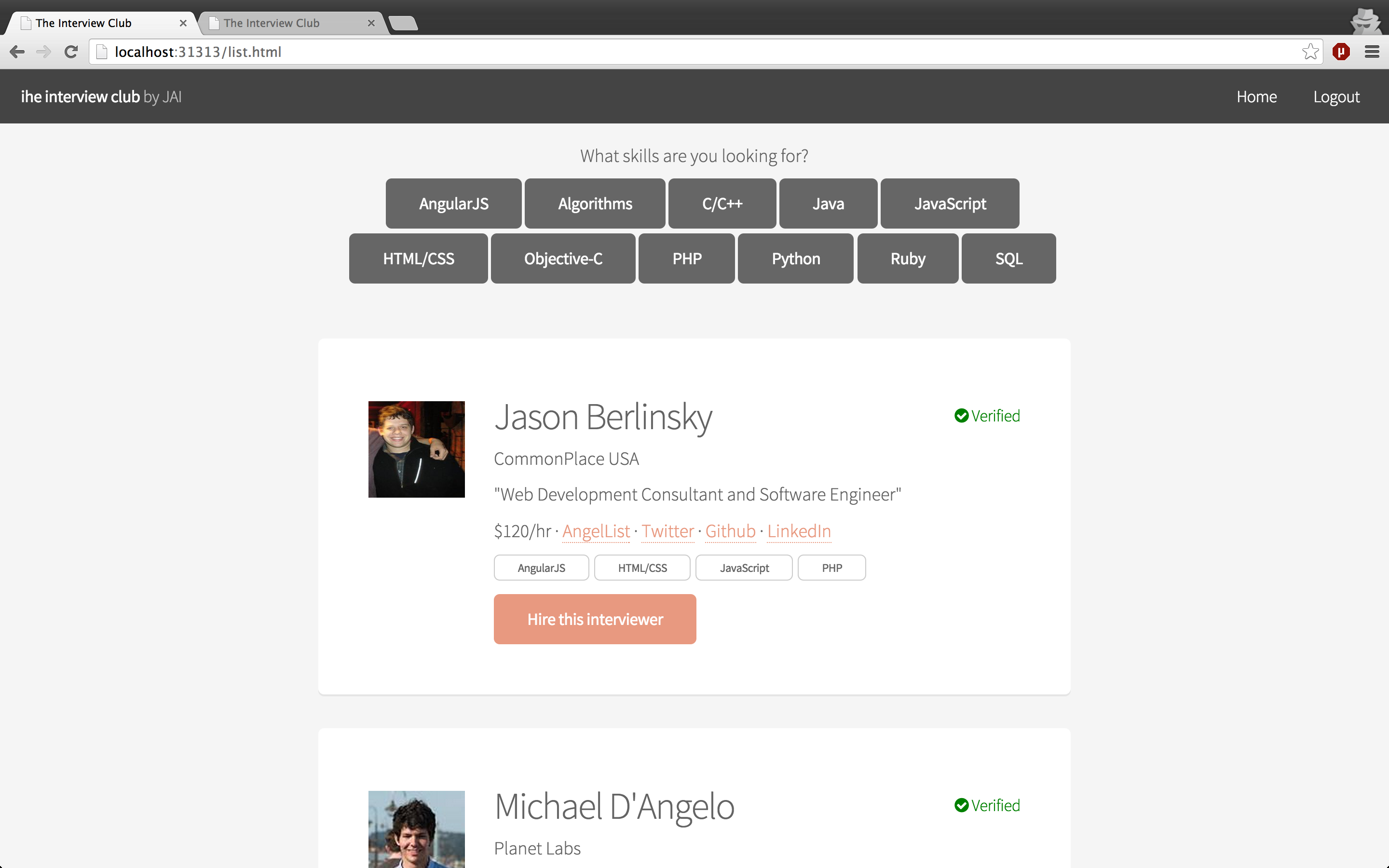The height and width of the screenshot is (868, 1389).
Task: Click the new tab button
Action: pos(403,23)
